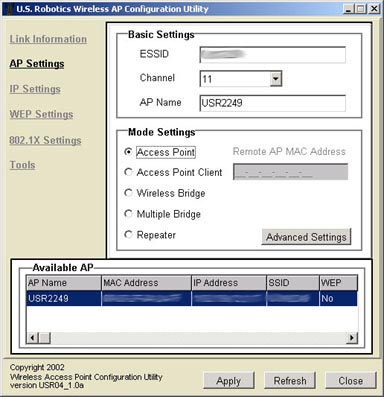This screenshot has width=384, height=397.
Task: Minimize the configuration utility window
Action: tap(348, 9)
